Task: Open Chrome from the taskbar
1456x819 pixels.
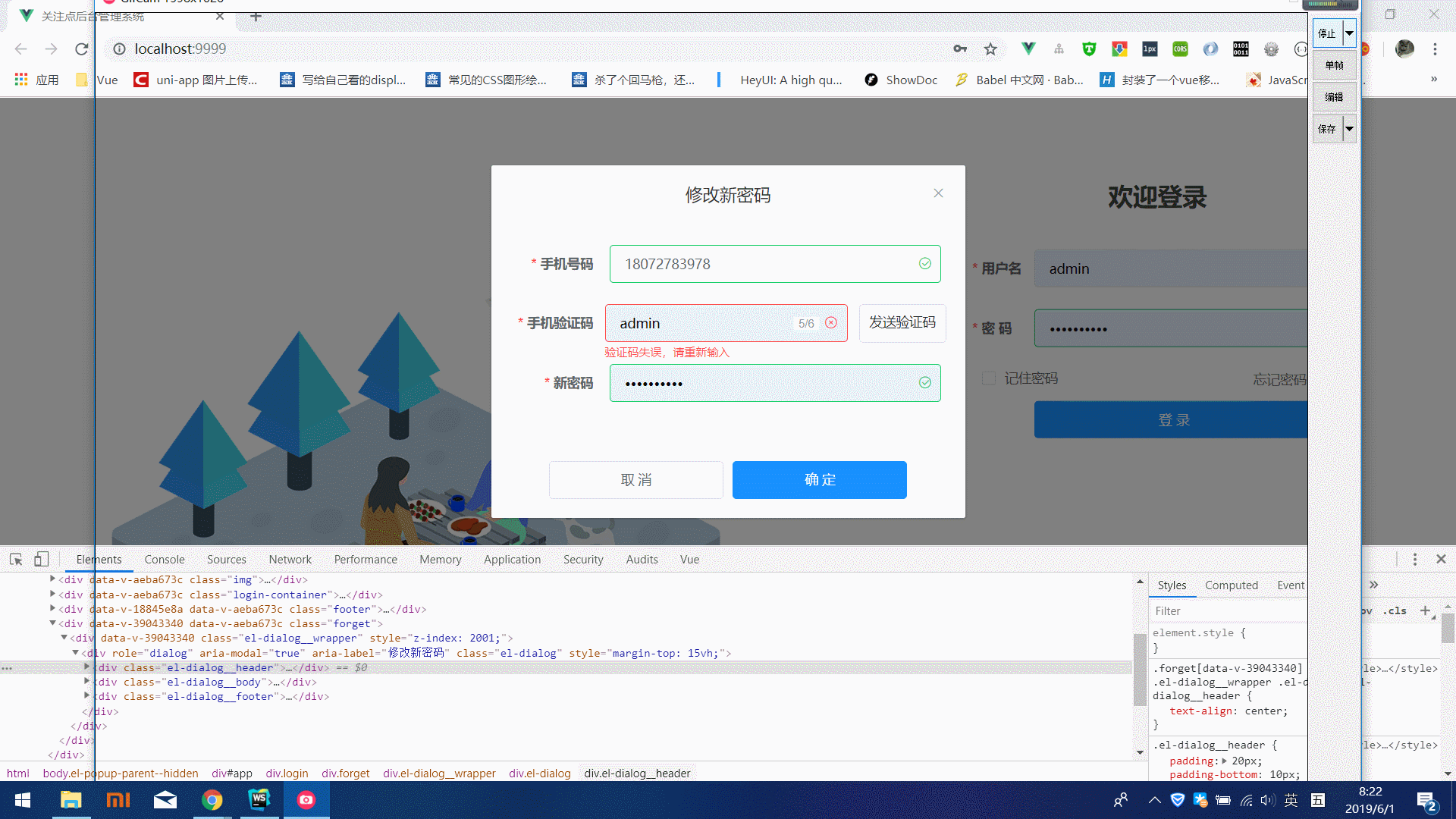Action: pyautogui.click(x=212, y=800)
